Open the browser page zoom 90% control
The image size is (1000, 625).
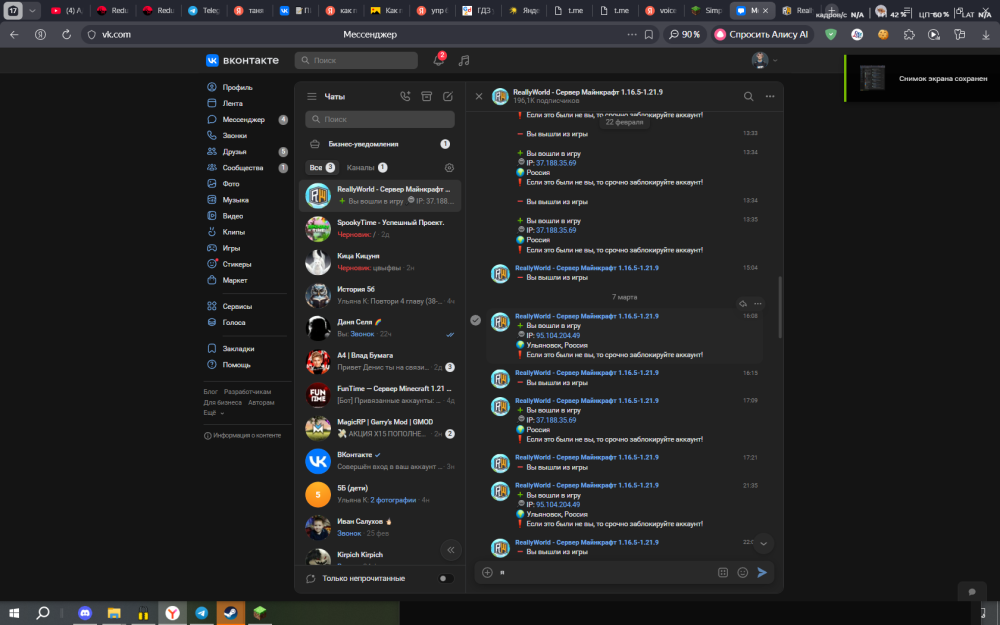[x=684, y=34]
